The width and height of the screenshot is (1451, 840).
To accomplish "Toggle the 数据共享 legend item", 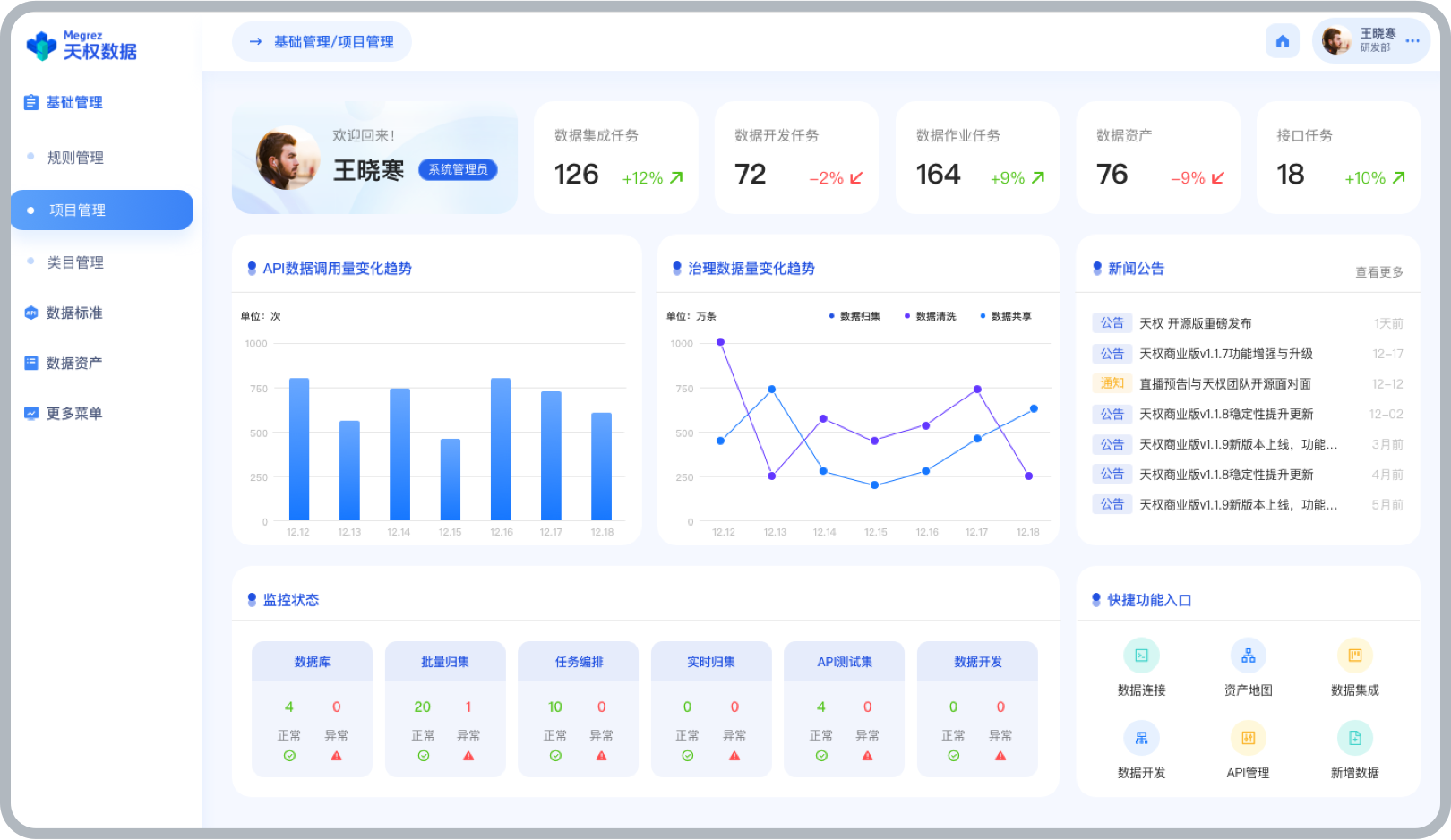I will pyautogui.click(x=1008, y=315).
